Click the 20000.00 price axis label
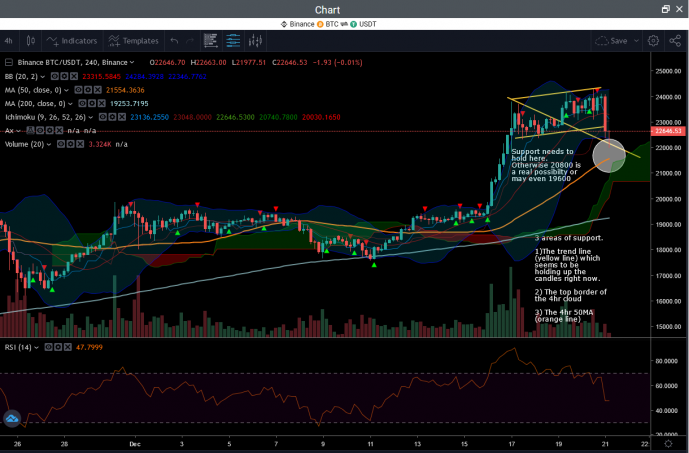The width and height of the screenshot is (689, 453). (668, 199)
